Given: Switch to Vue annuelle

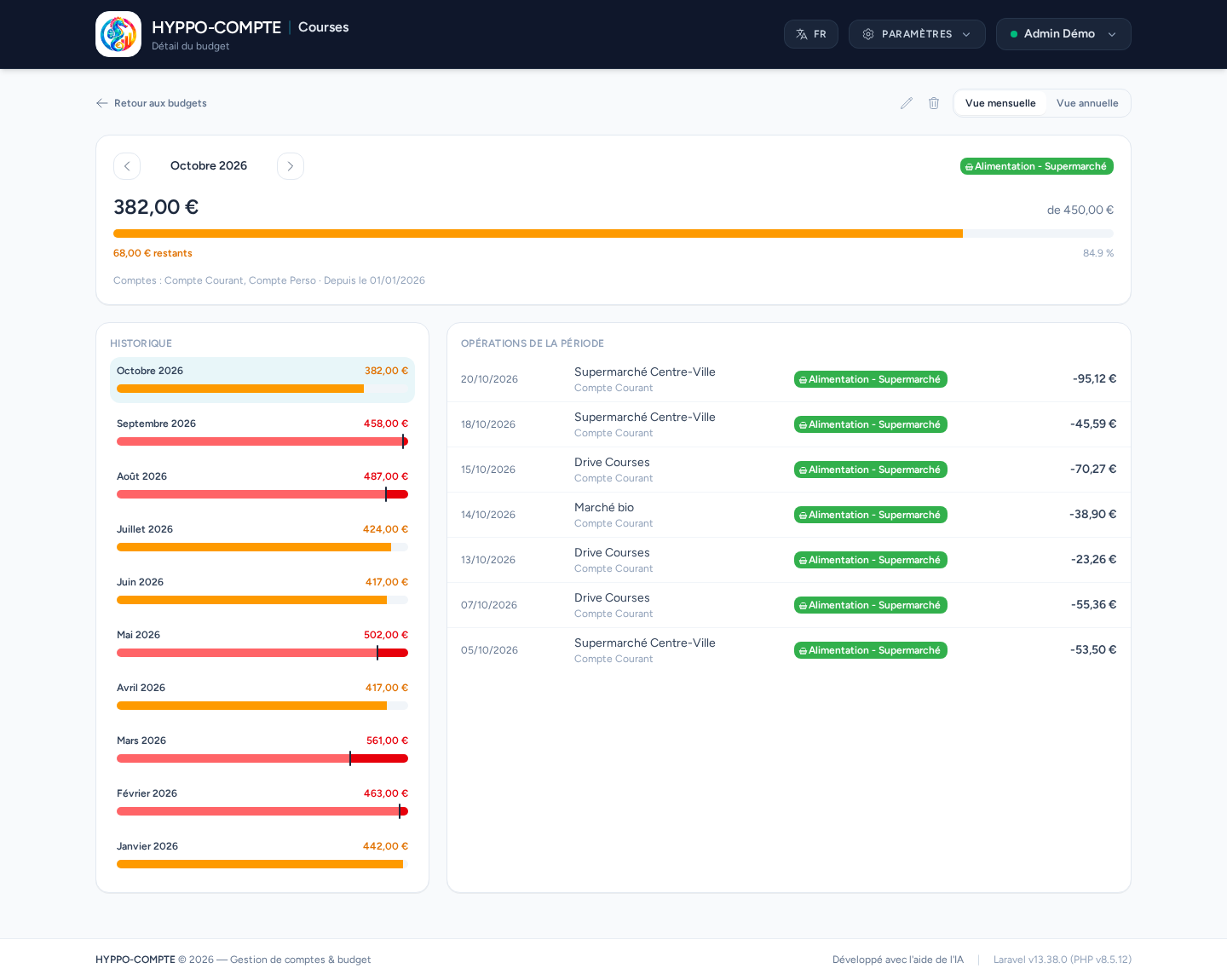Looking at the screenshot, I should pos(1087,103).
